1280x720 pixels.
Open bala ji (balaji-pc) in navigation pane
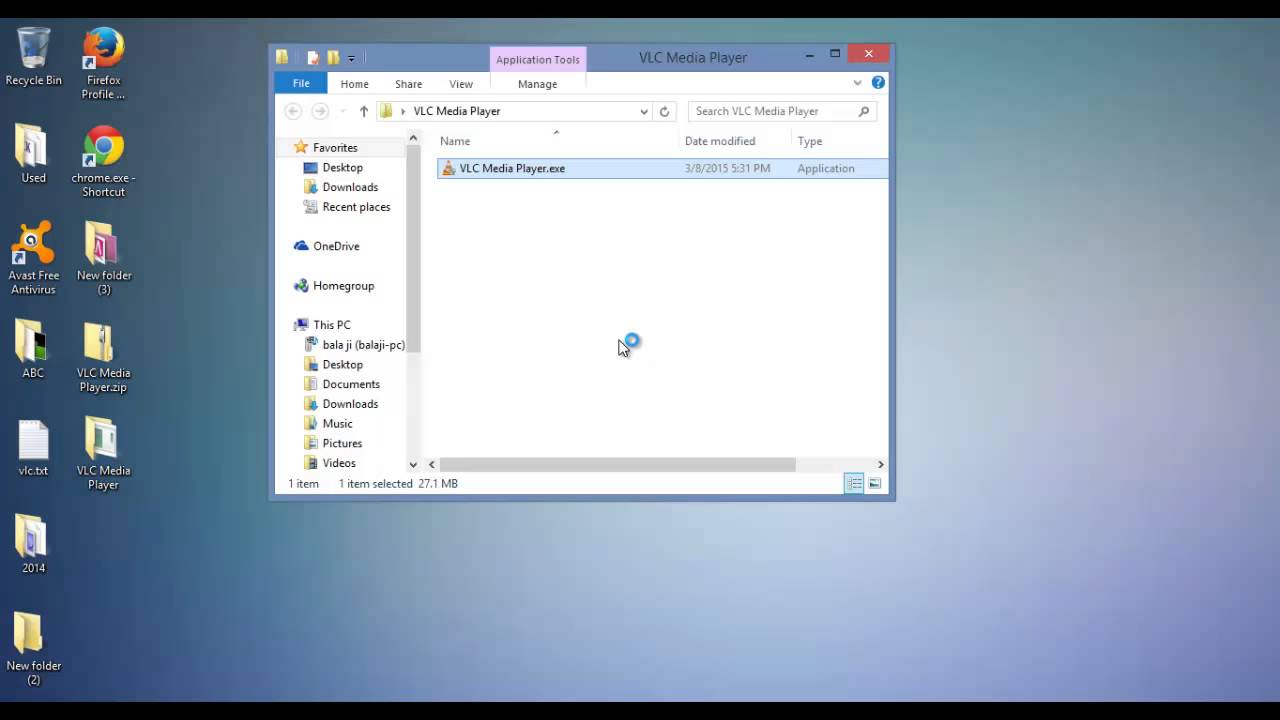click(x=363, y=344)
